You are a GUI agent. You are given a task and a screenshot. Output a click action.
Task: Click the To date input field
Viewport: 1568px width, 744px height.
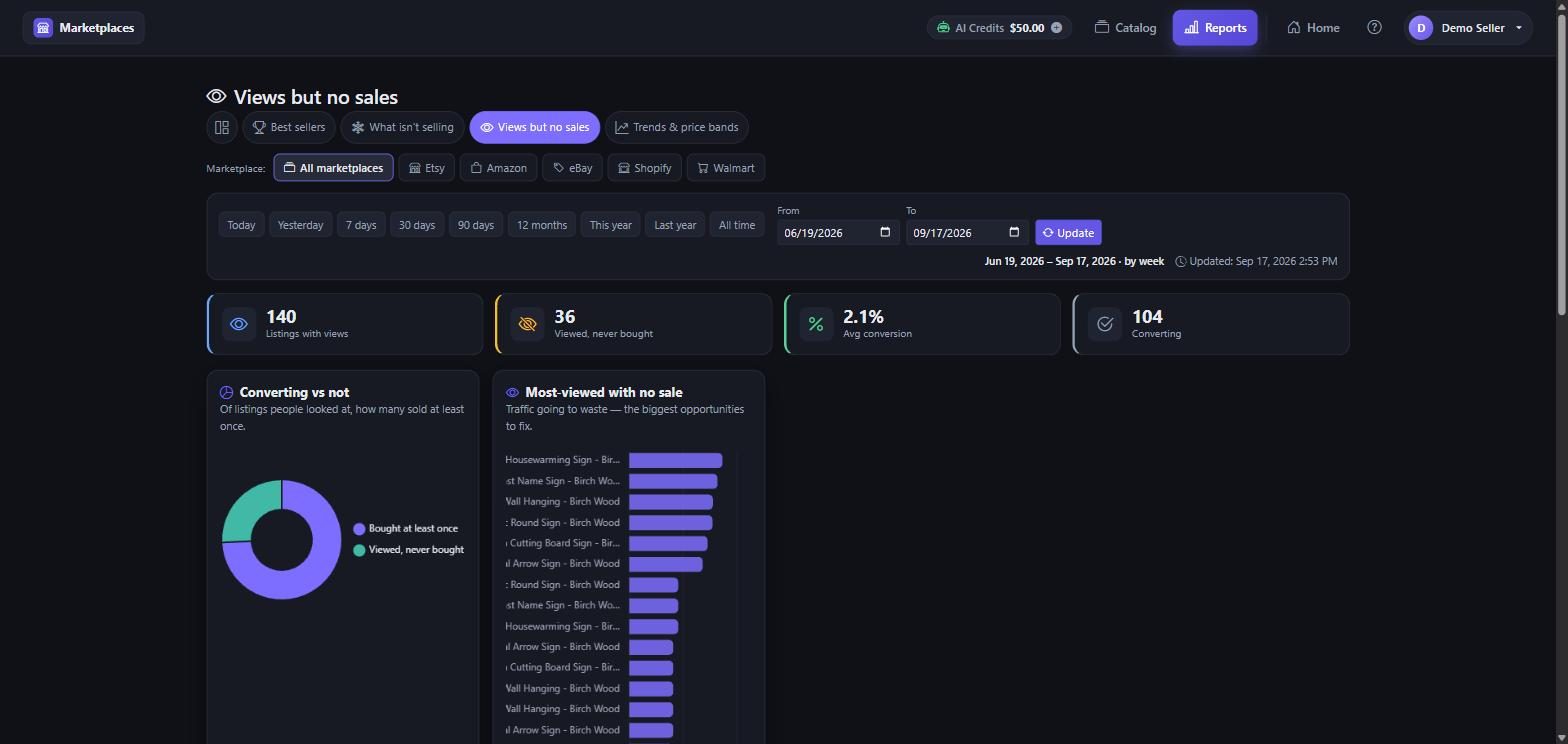967,233
